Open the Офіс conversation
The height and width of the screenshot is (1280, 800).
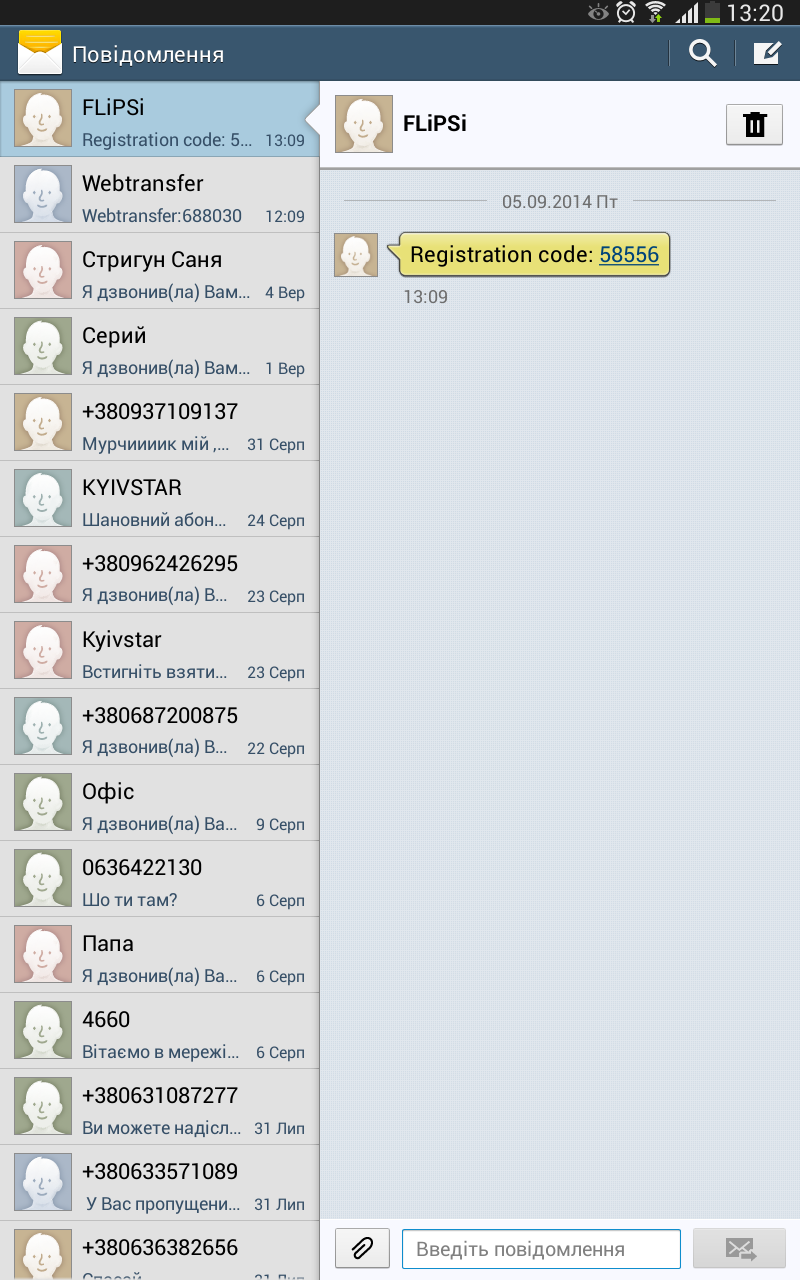(160, 804)
